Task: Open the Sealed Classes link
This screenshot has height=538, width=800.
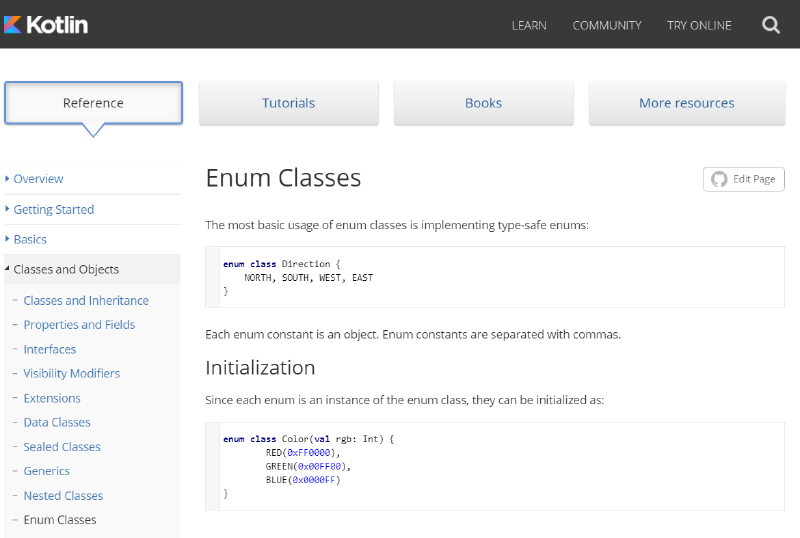Action: [62, 447]
